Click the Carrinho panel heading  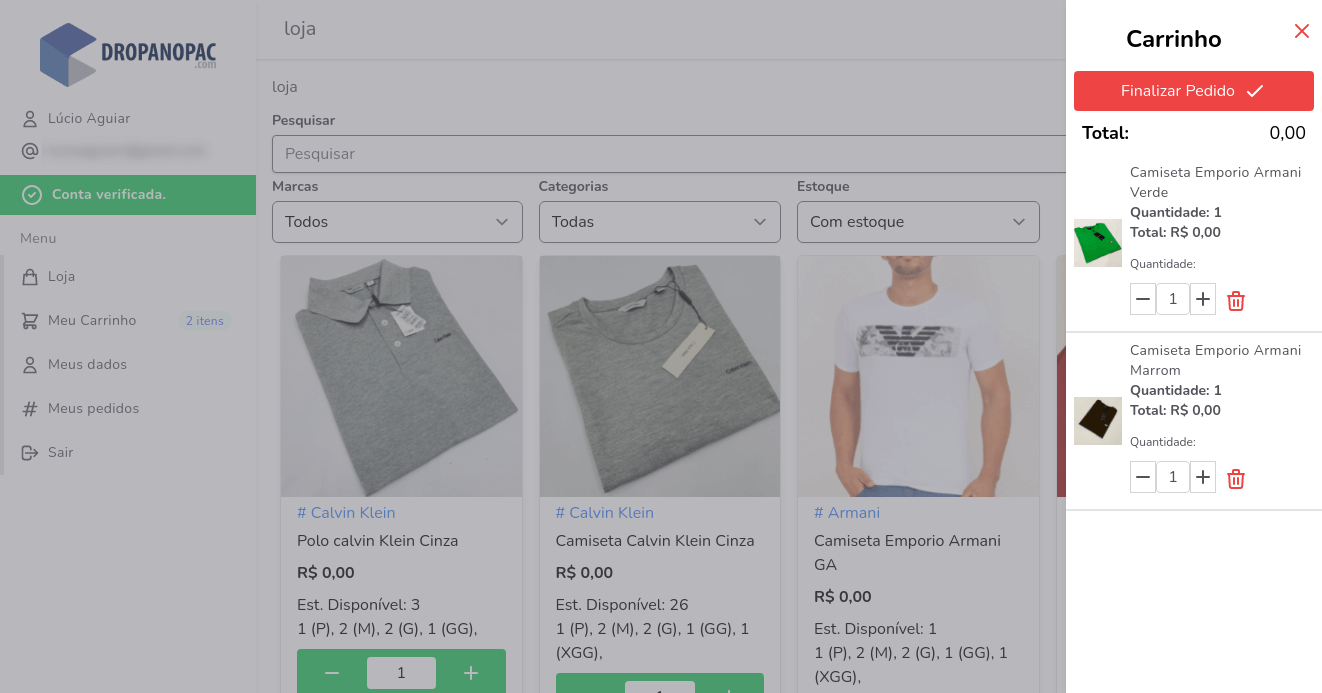(1174, 39)
